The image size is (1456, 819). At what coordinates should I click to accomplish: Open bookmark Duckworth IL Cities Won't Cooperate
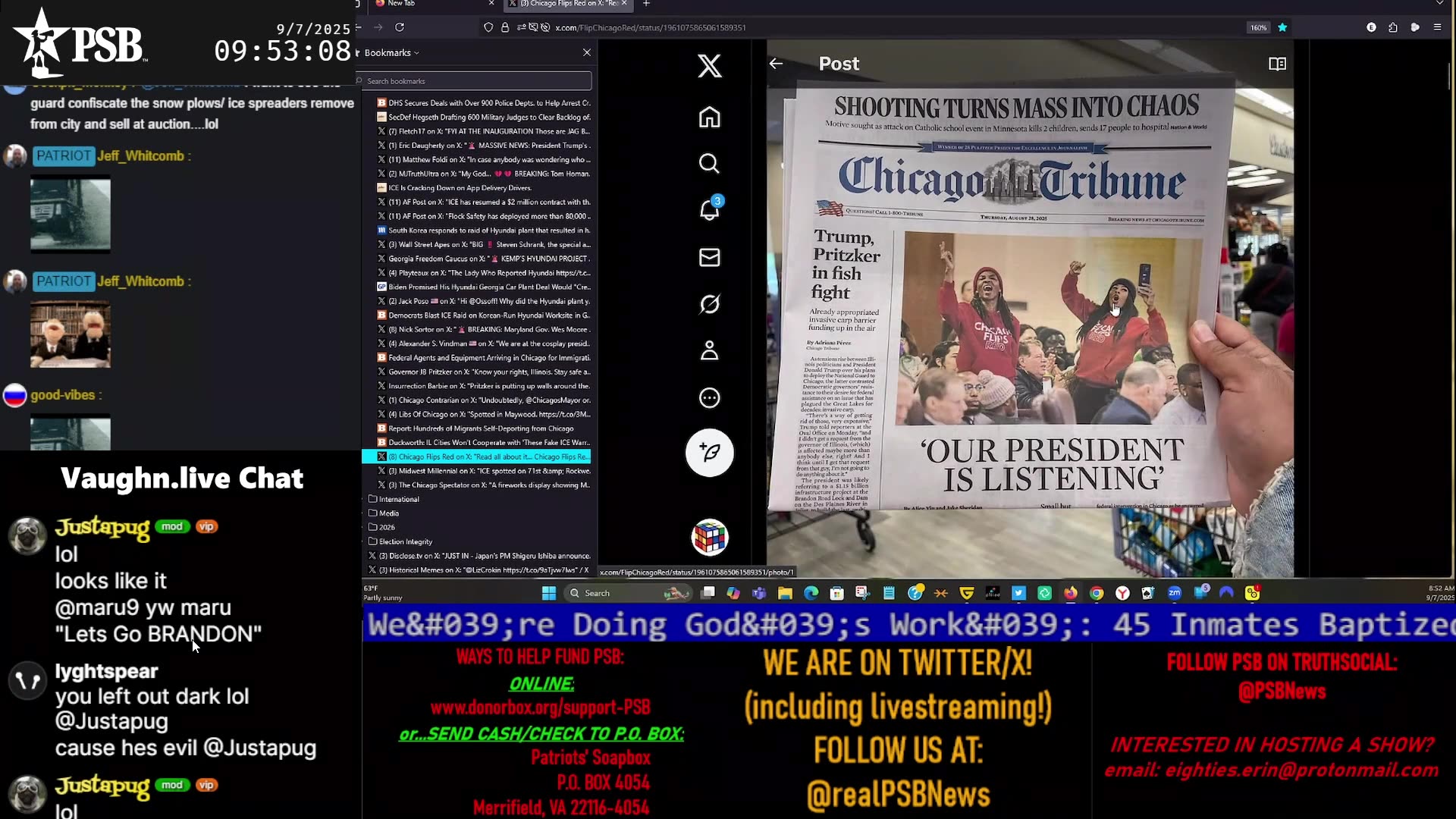pyautogui.click(x=484, y=443)
